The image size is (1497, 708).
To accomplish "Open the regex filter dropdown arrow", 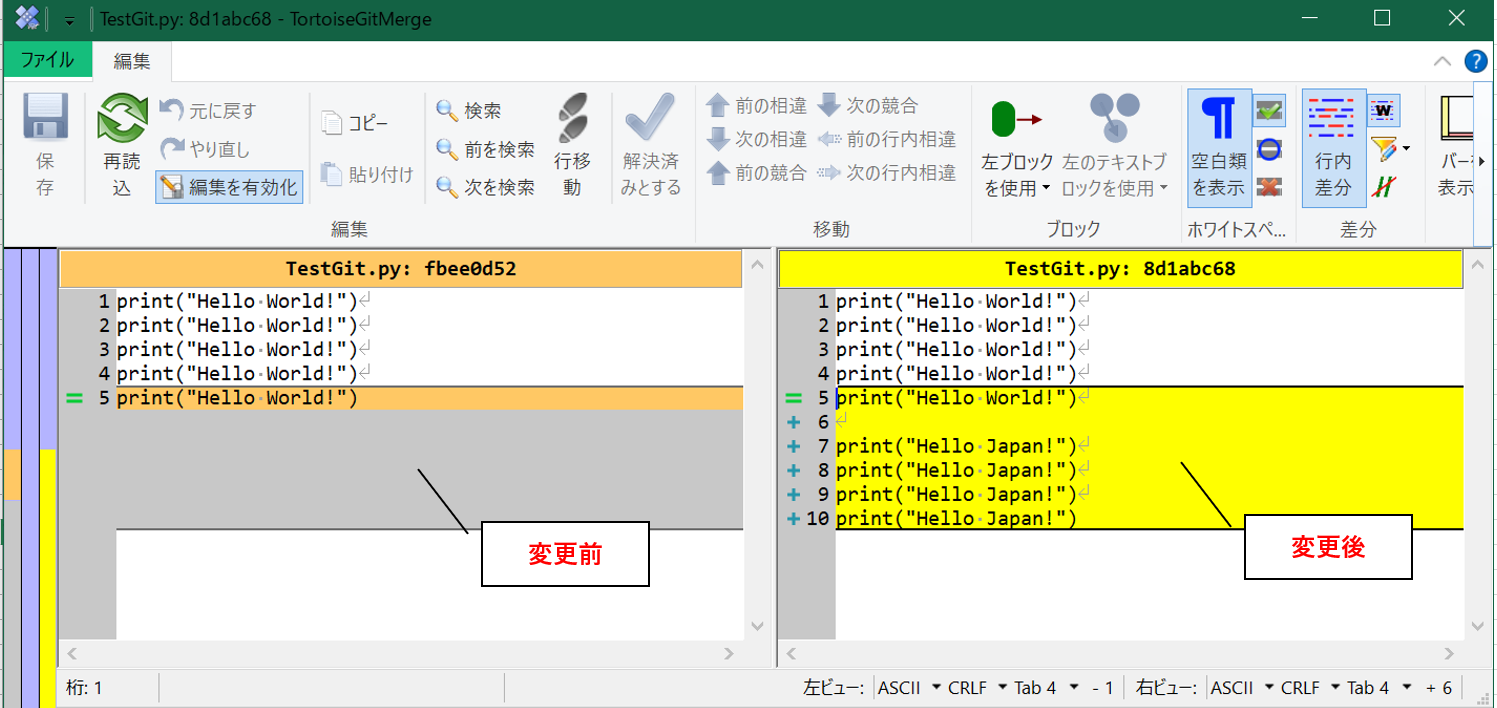I will tap(1406, 150).
